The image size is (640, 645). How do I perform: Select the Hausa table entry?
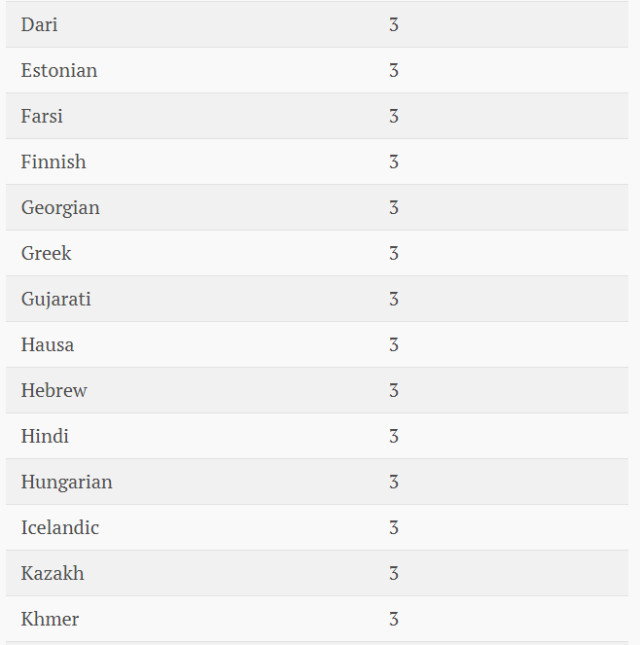[47, 345]
